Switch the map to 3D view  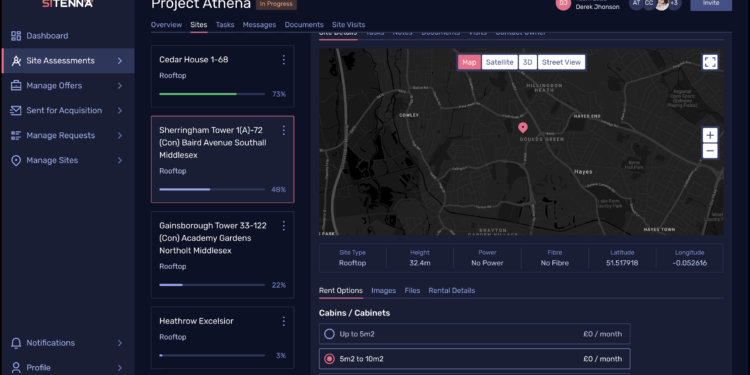click(528, 62)
